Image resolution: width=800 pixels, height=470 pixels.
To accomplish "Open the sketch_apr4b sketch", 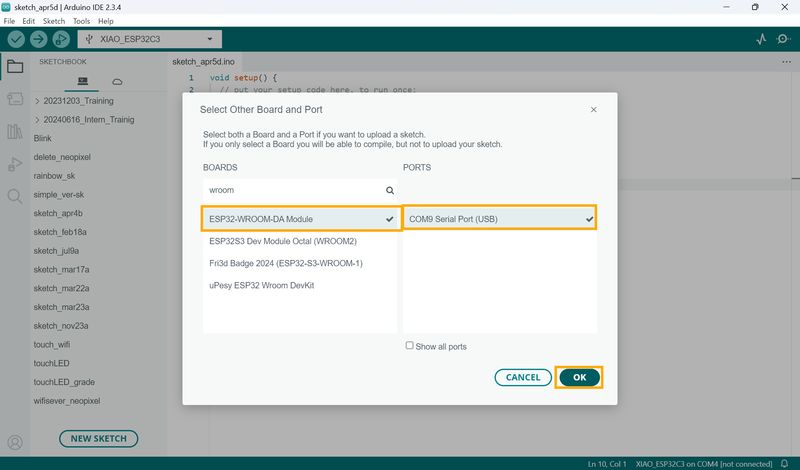I will click(58, 213).
